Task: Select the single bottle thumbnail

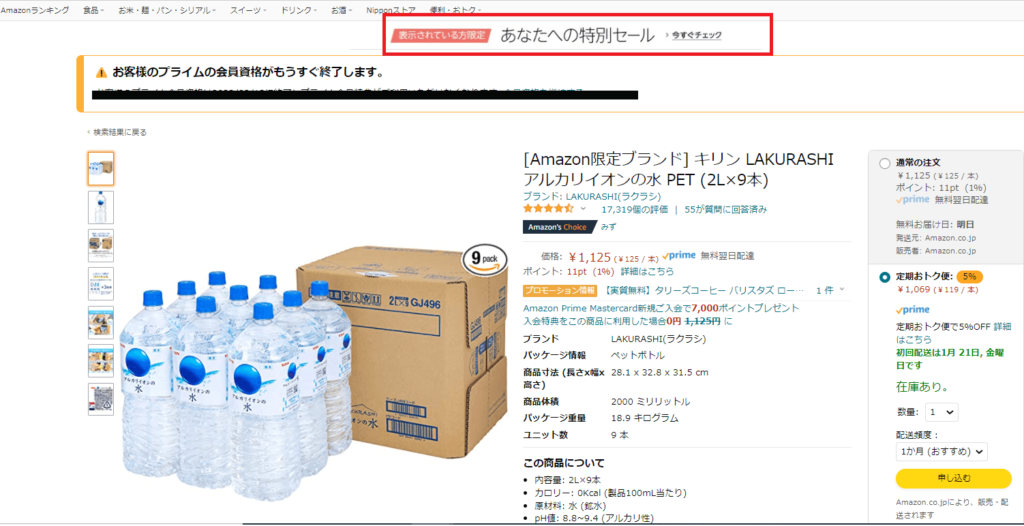Action: 101,207
